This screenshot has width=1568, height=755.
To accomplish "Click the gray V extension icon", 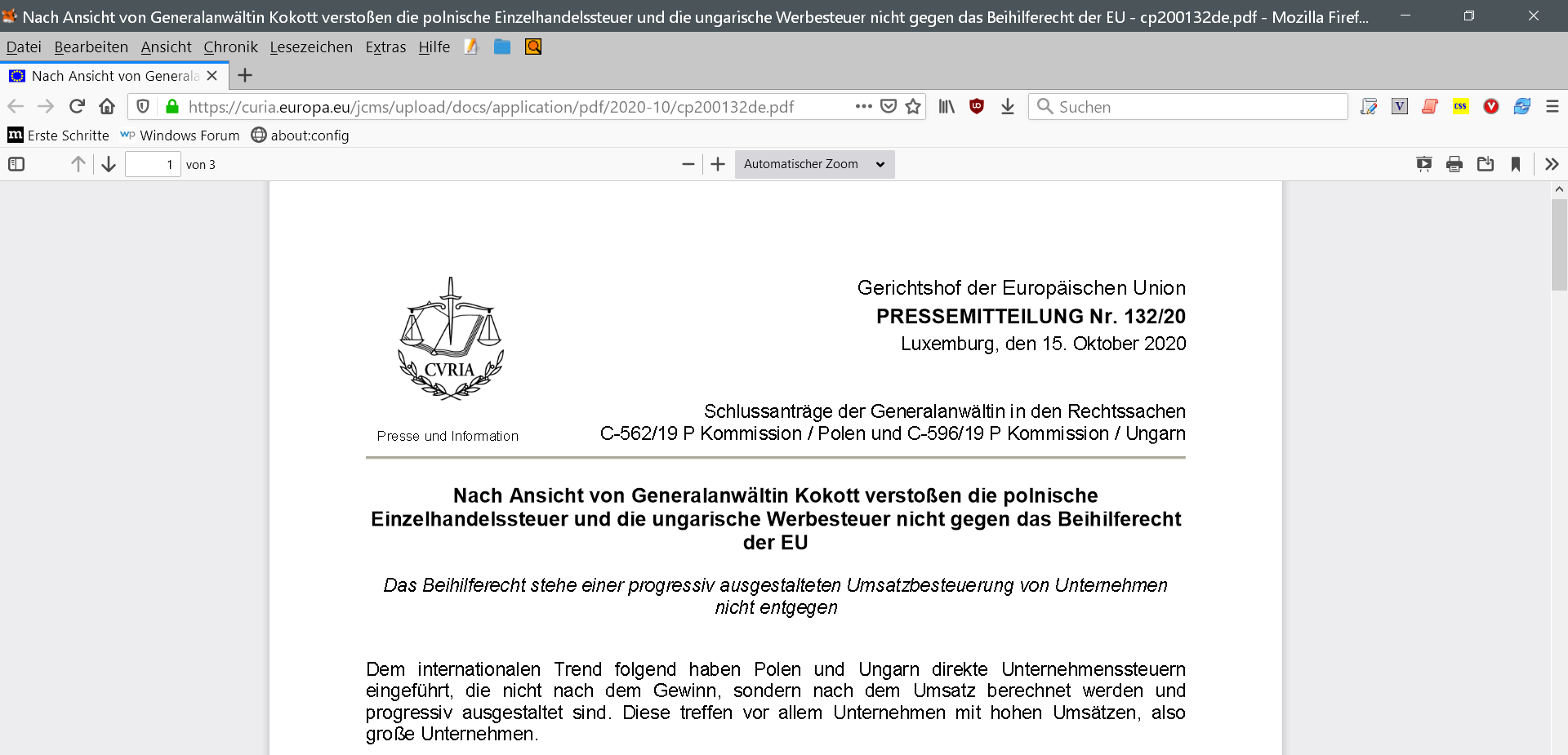I will pos(1400,106).
